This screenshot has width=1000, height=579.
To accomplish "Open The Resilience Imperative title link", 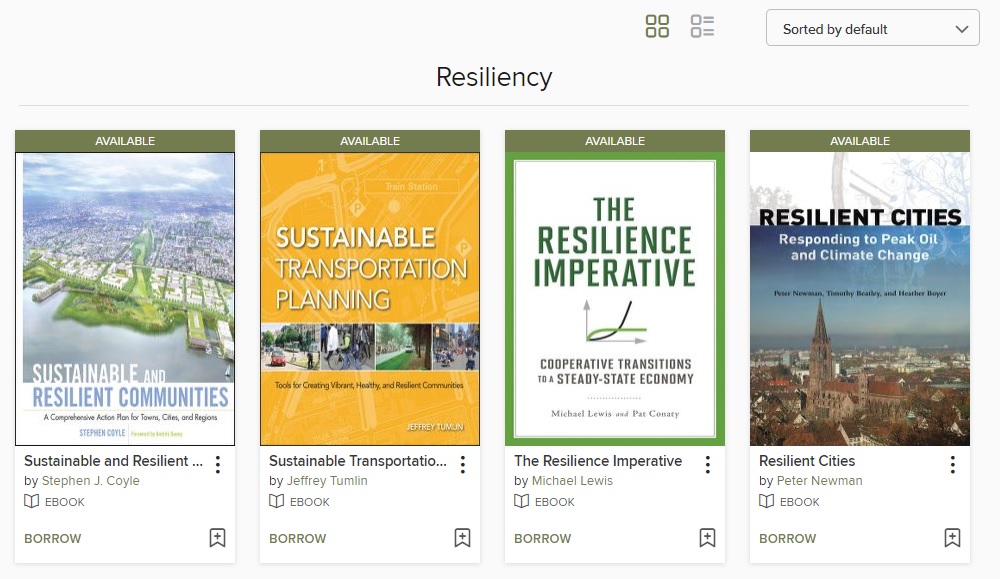I will pos(598,461).
